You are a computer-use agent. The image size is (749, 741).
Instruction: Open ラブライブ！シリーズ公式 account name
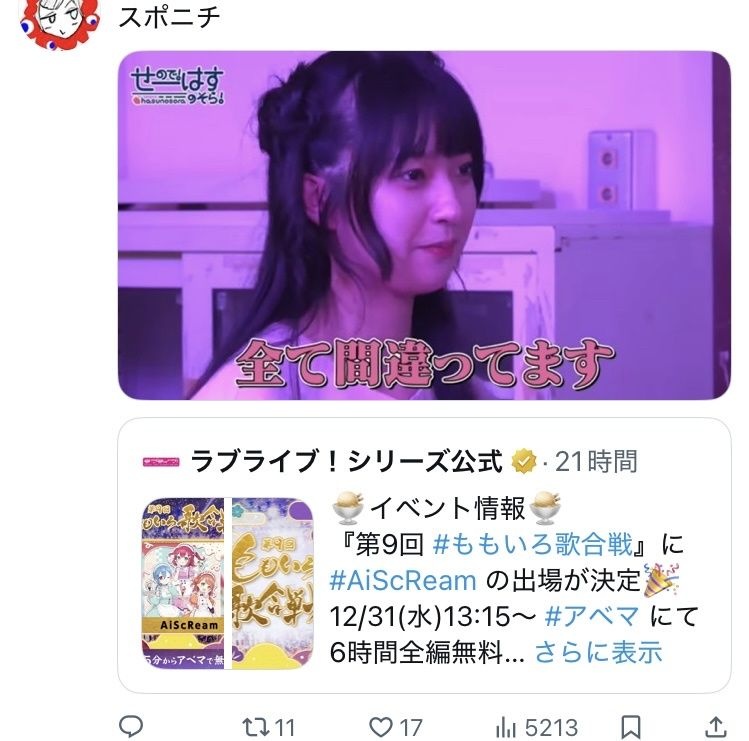click(x=346, y=462)
